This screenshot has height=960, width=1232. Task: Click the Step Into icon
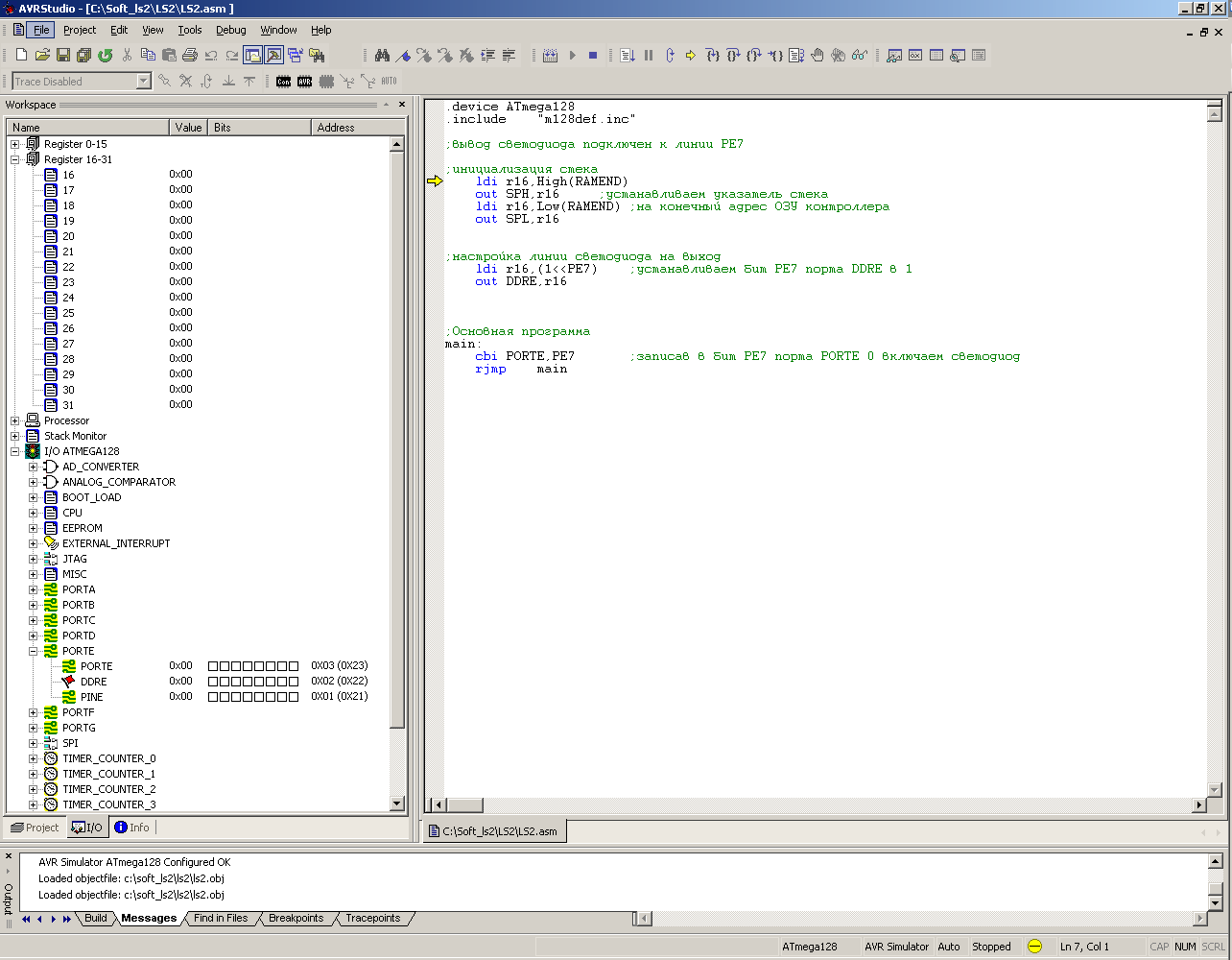pyautogui.click(x=712, y=55)
